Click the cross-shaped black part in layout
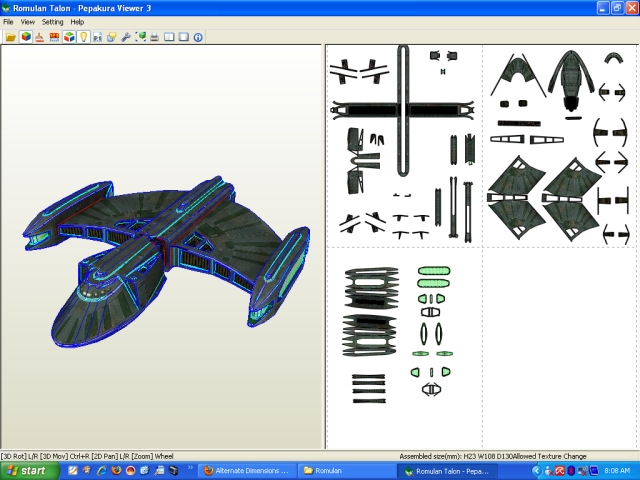 pos(403,110)
